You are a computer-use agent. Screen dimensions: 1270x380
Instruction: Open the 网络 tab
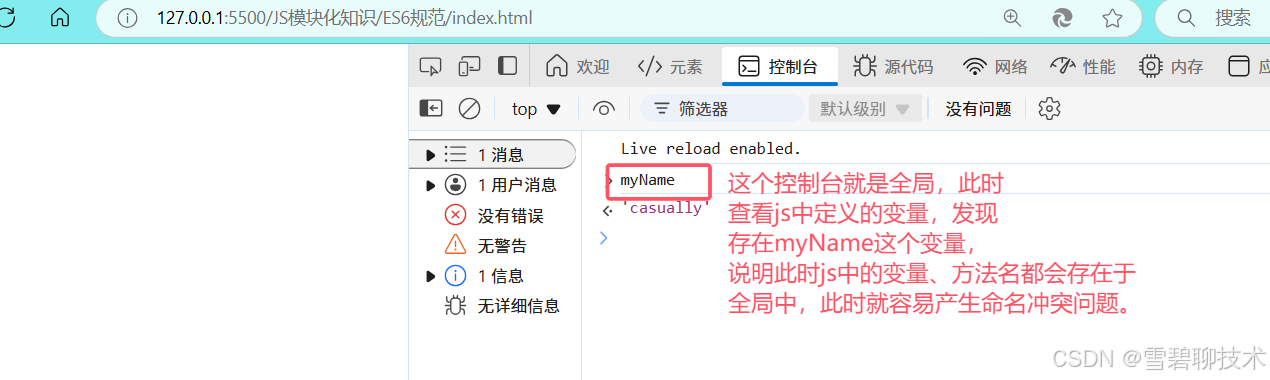[x=995, y=66]
